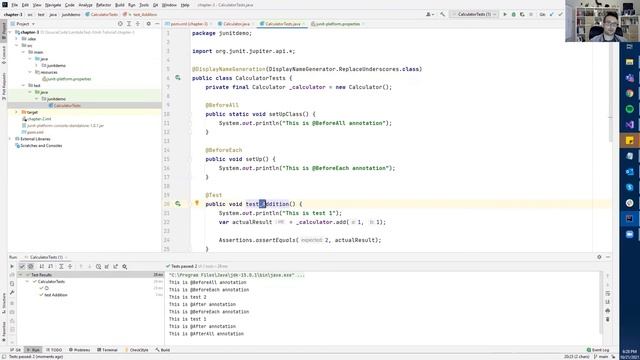Open Run panel settings gear icon
This screenshot has height=360, width=640.
(x=599, y=257)
